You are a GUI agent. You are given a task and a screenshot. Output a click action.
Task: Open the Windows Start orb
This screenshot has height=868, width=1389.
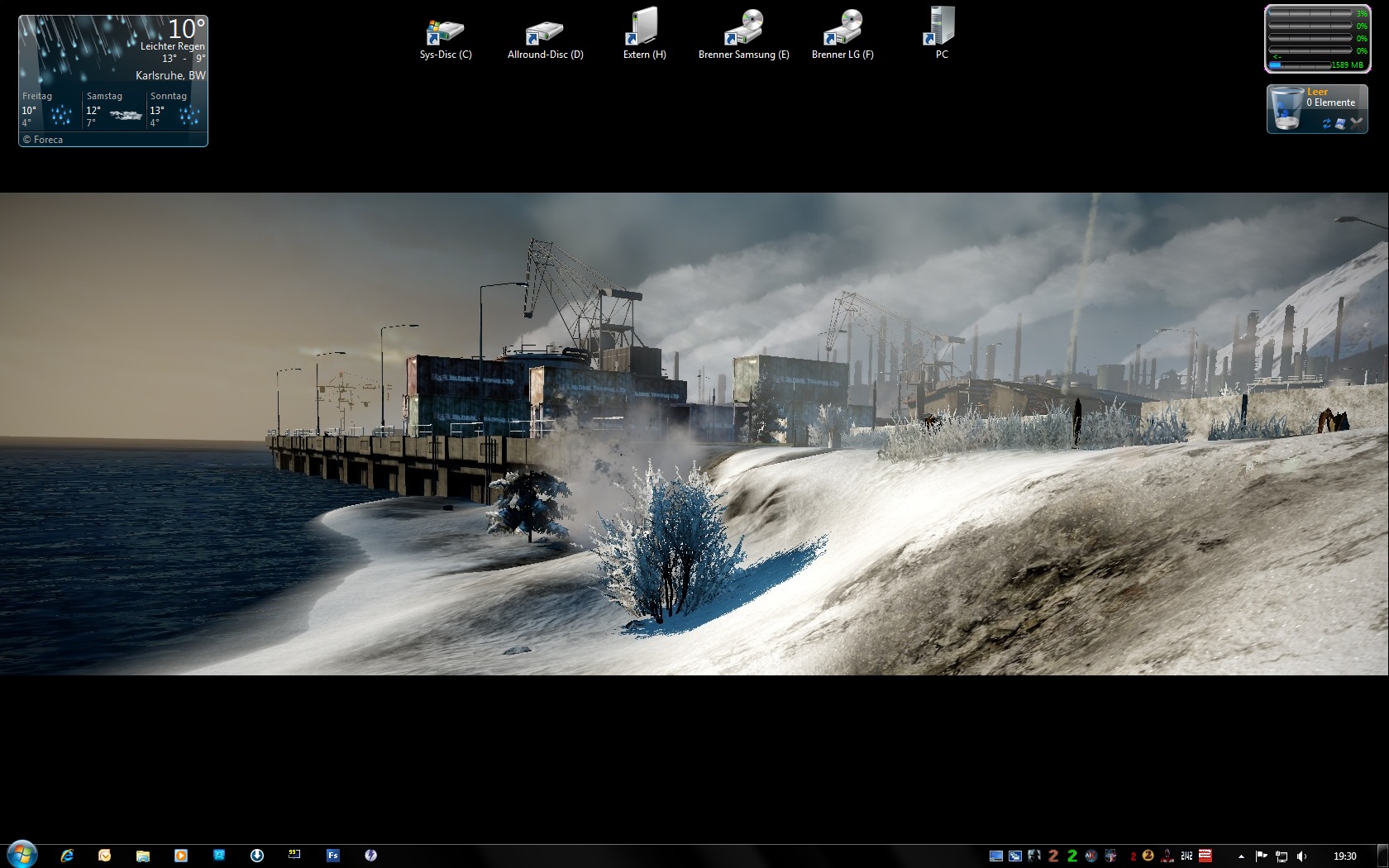tap(21, 855)
